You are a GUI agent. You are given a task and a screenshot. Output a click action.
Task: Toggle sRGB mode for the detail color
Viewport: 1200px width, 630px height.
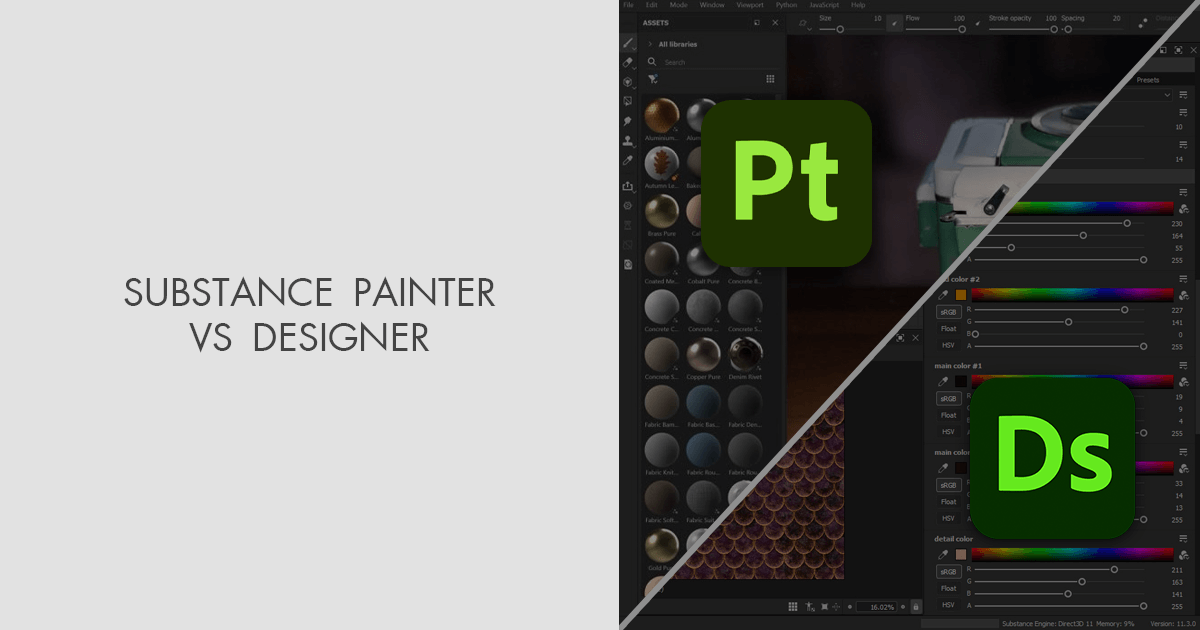(x=948, y=570)
